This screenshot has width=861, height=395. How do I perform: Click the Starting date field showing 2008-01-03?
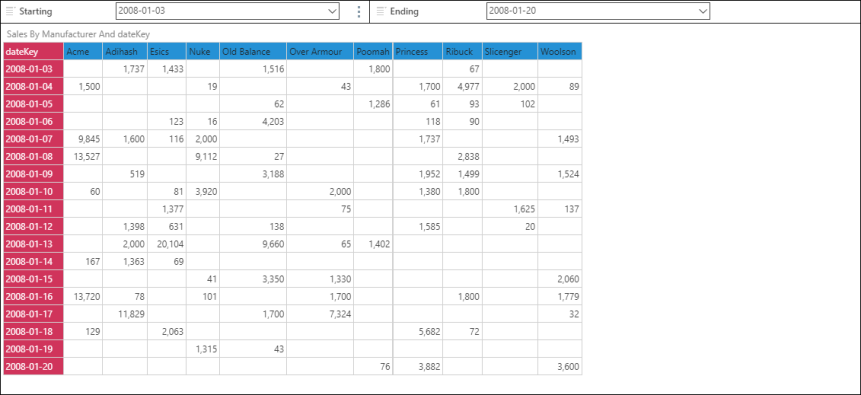[x=227, y=11]
